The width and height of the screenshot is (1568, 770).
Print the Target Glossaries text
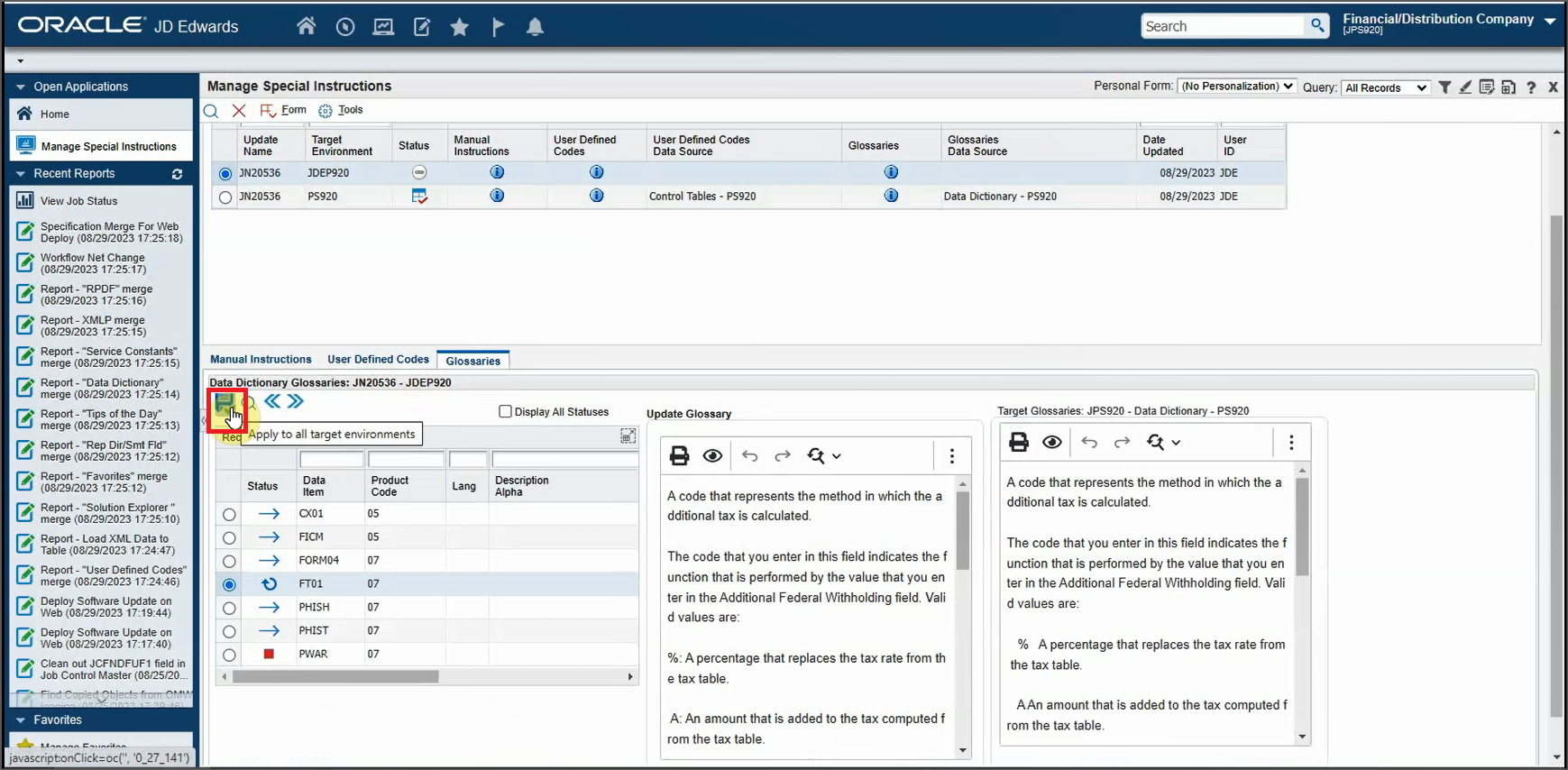coord(1019,442)
